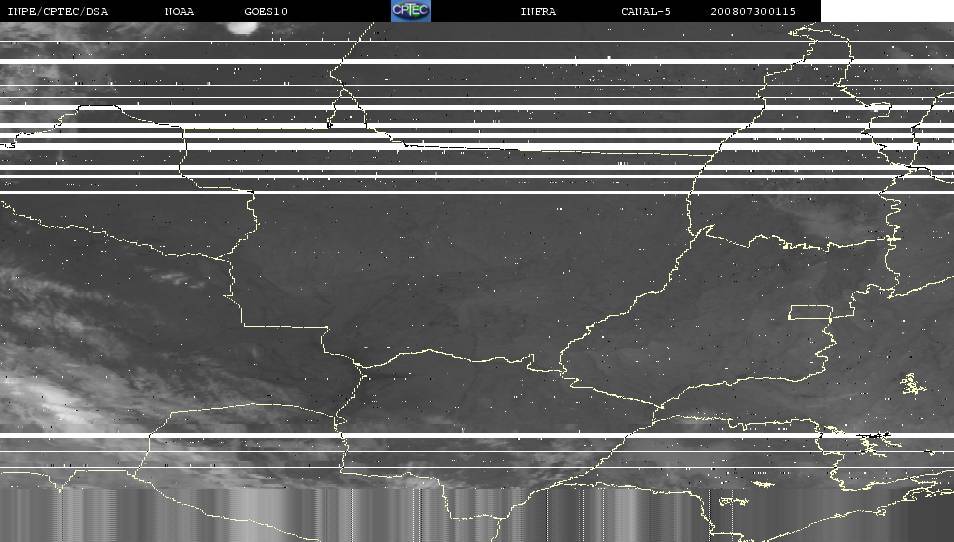The width and height of the screenshot is (954, 542).
Task: Select the INFRA header label
Action: coord(538,12)
